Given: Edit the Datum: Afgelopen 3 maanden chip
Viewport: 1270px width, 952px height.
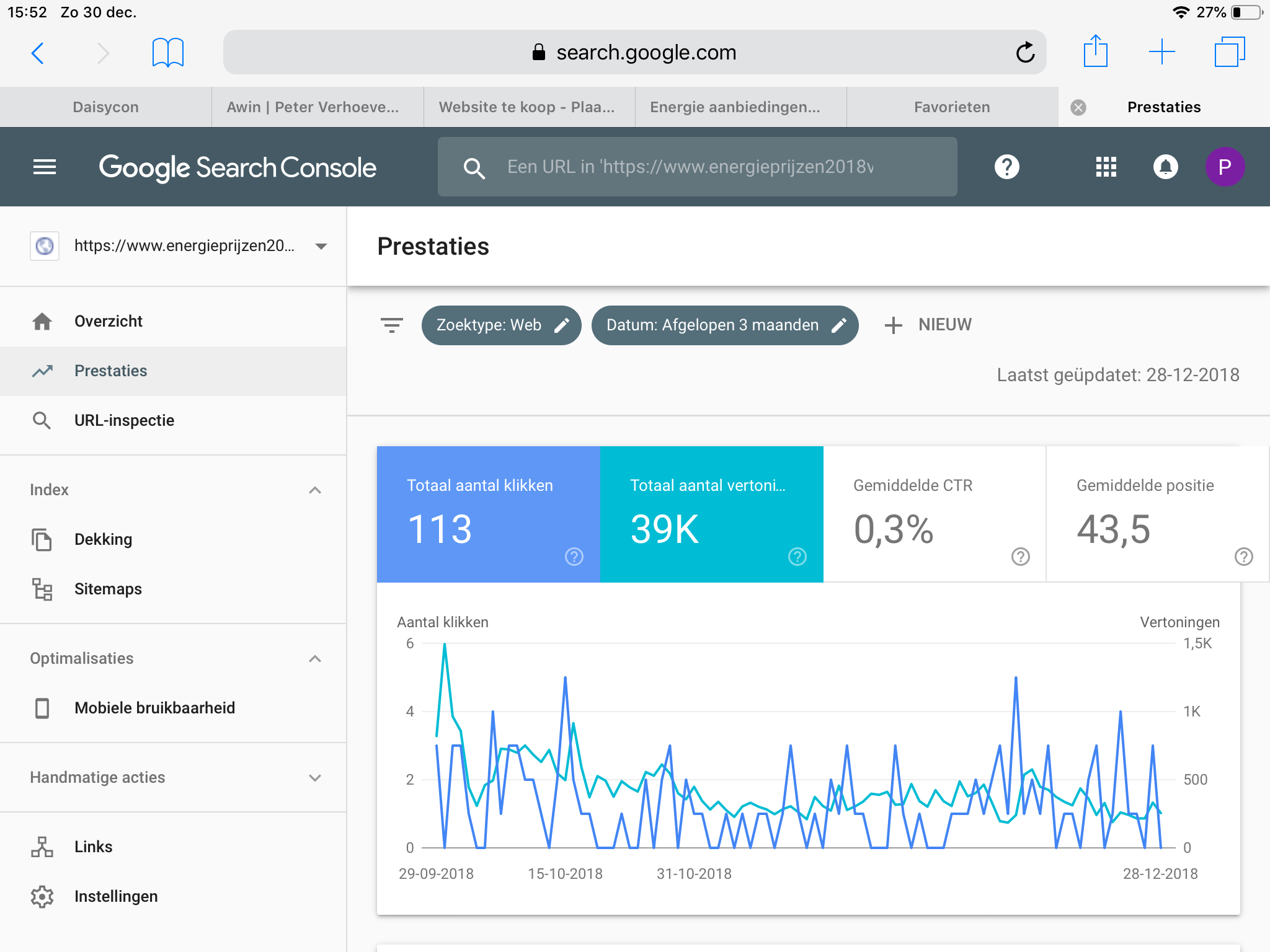Looking at the screenshot, I should point(725,325).
